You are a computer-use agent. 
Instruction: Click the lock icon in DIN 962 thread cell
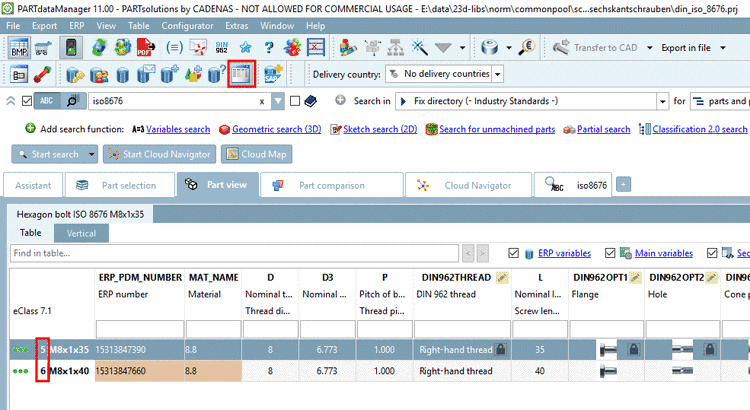pos(500,349)
